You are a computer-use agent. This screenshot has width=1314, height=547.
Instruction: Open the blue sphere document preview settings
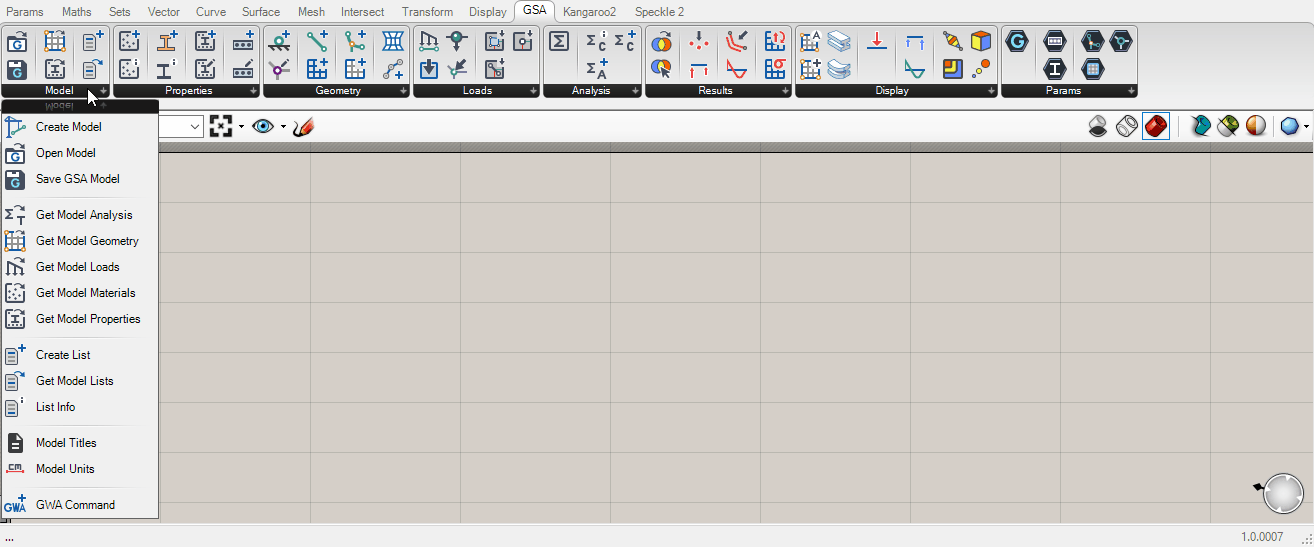tap(1291, 127)
